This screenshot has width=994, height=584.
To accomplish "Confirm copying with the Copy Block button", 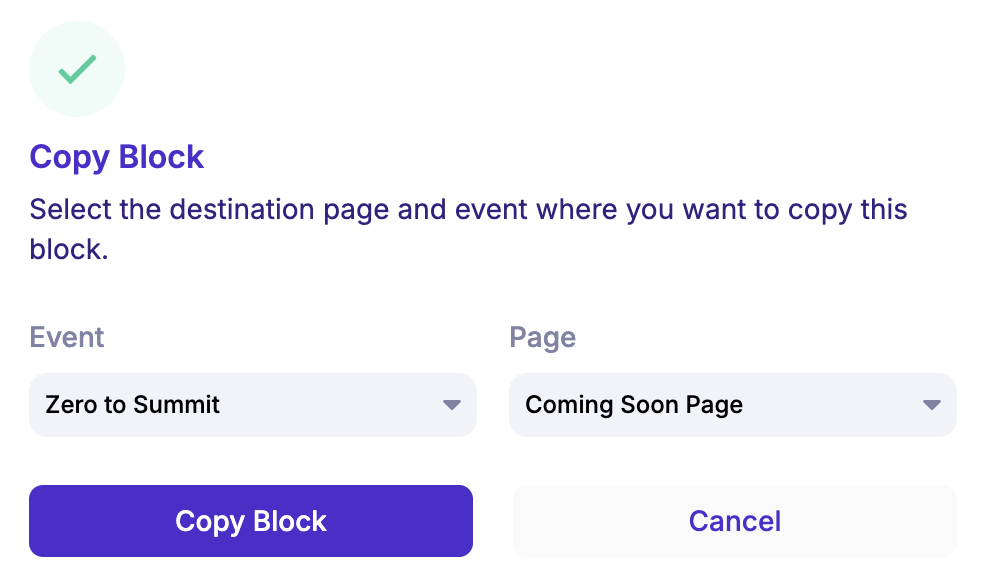I will click(x=251, y=521).
